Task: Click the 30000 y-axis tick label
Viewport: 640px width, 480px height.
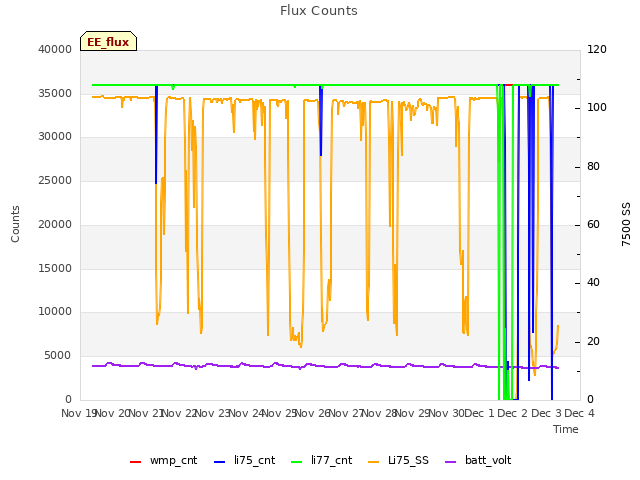Action: click(55, 136)
